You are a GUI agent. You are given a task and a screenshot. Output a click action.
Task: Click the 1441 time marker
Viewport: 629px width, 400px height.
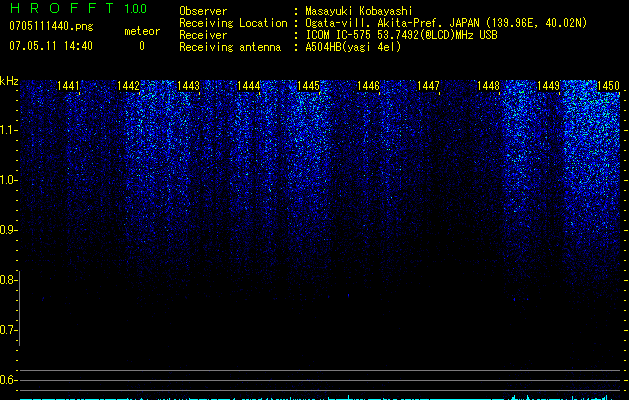69,86
